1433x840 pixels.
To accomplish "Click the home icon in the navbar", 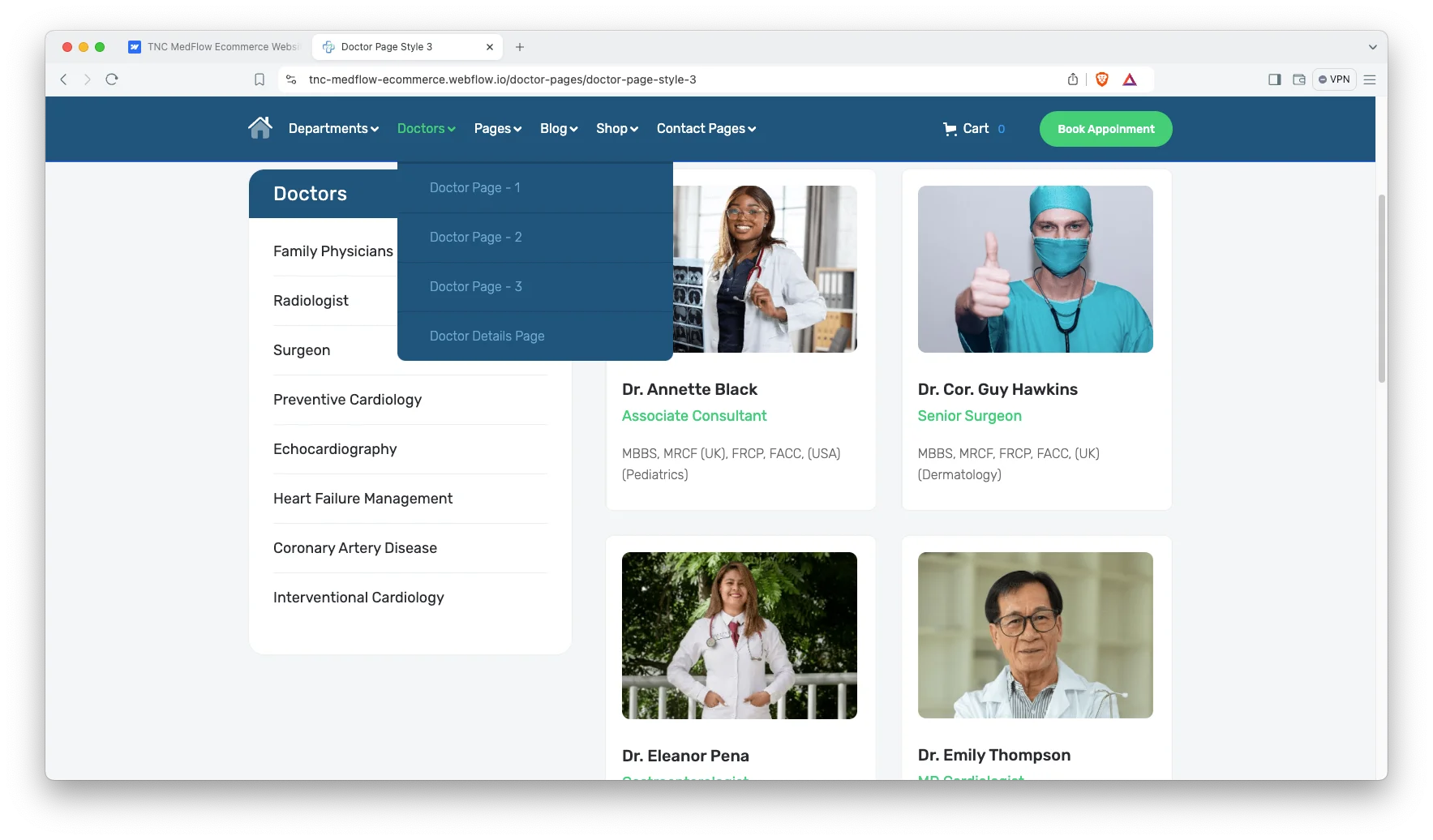I will tap(260, 128).
